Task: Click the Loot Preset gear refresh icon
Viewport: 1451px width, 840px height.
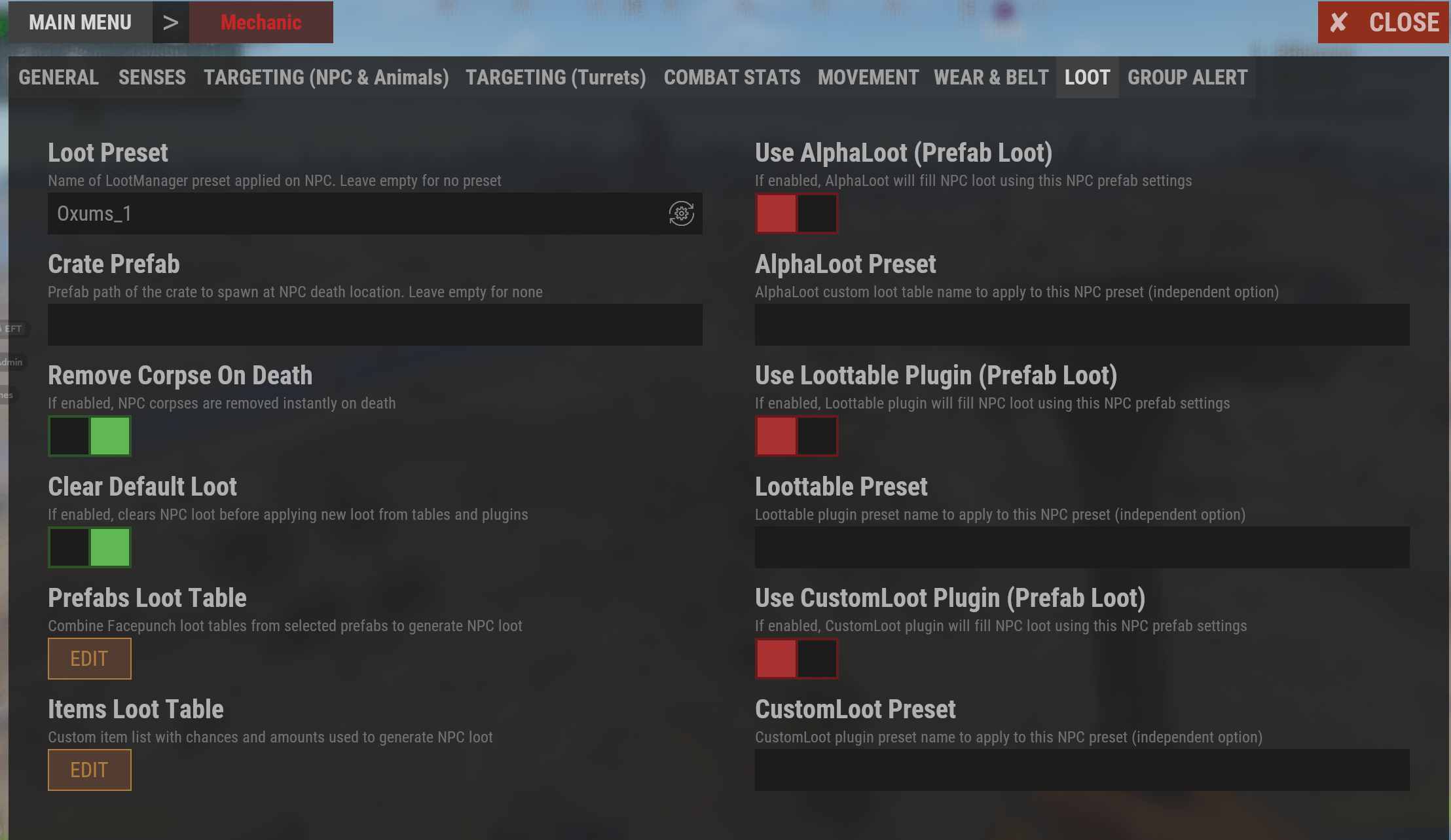Action: pyautogui.click(x=681, y=213)
